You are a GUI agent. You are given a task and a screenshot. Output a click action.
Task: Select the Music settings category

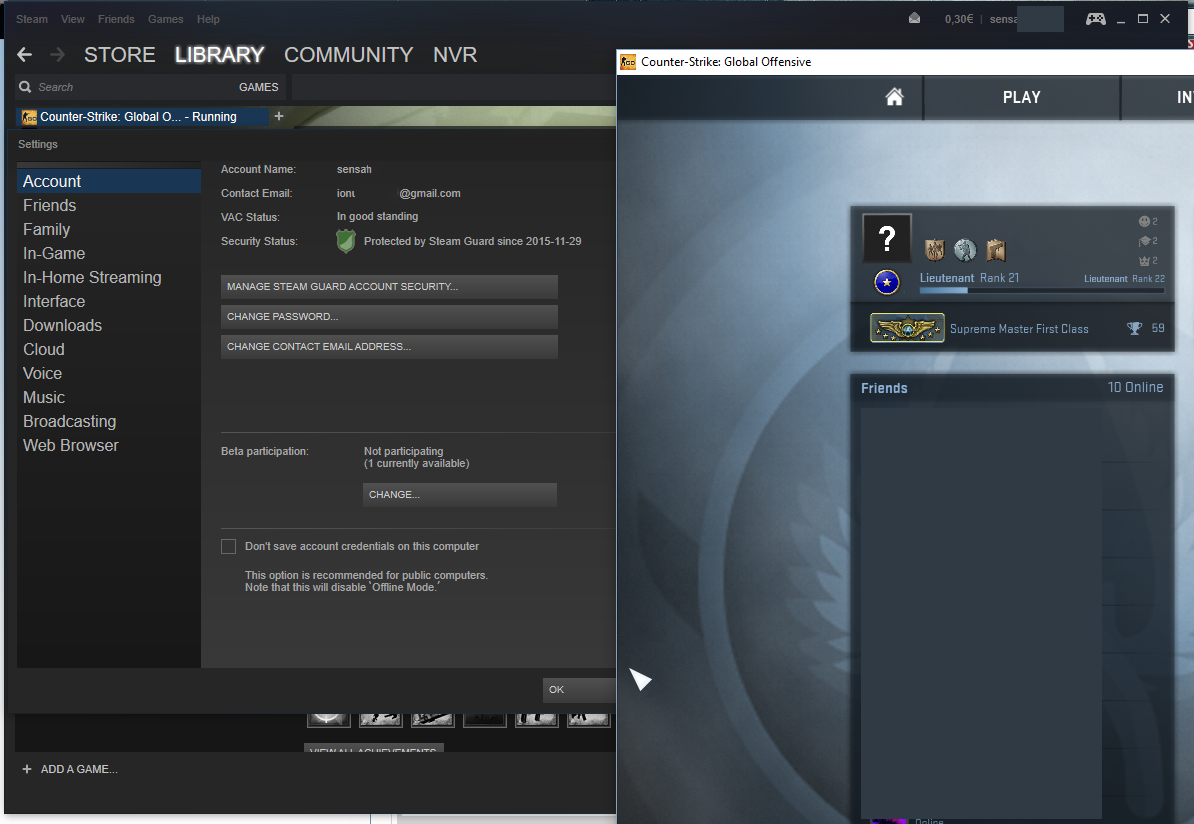[109, 398]
